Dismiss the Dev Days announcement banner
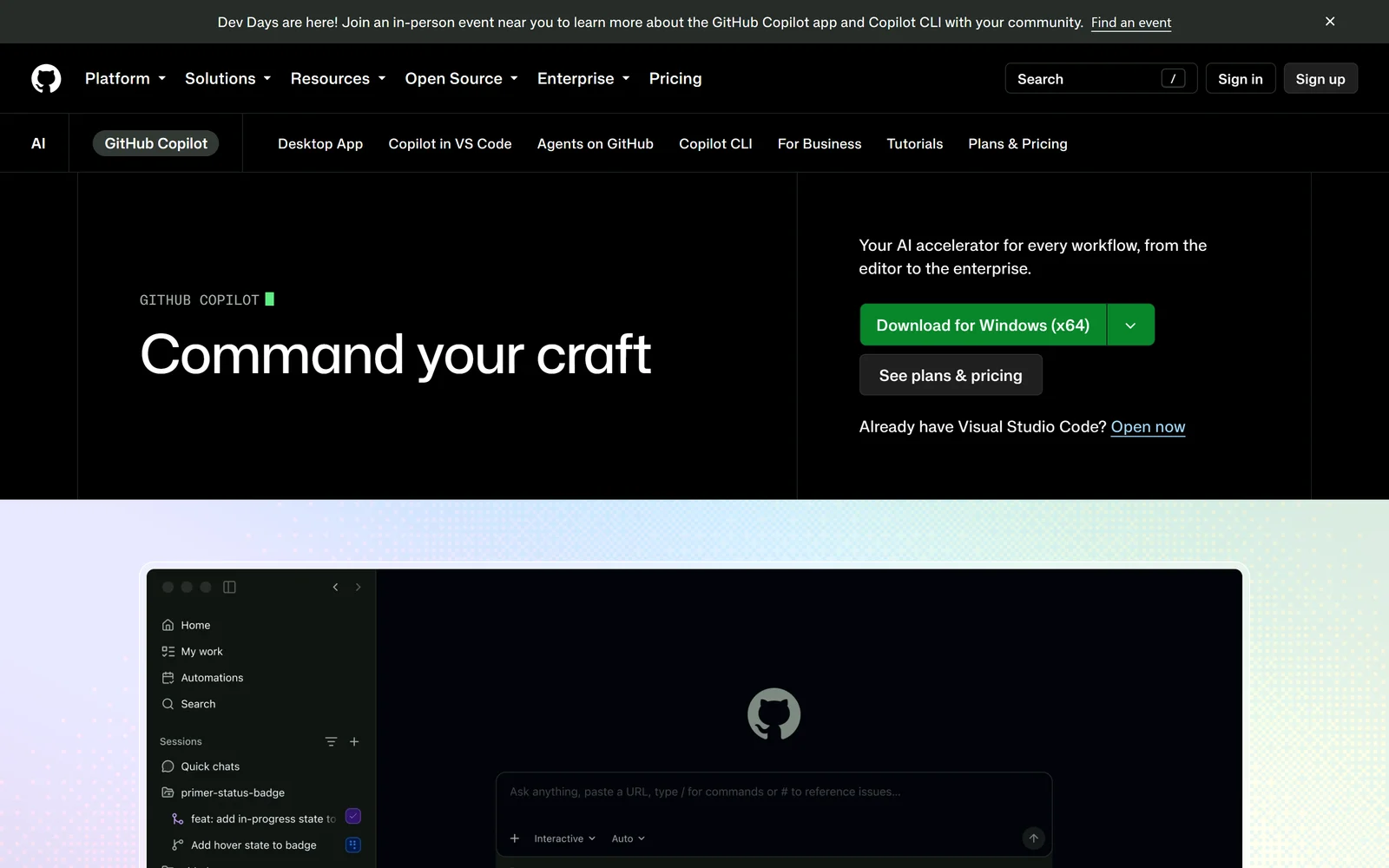This screenshot has height=868, width=1389. (1330, 22)
